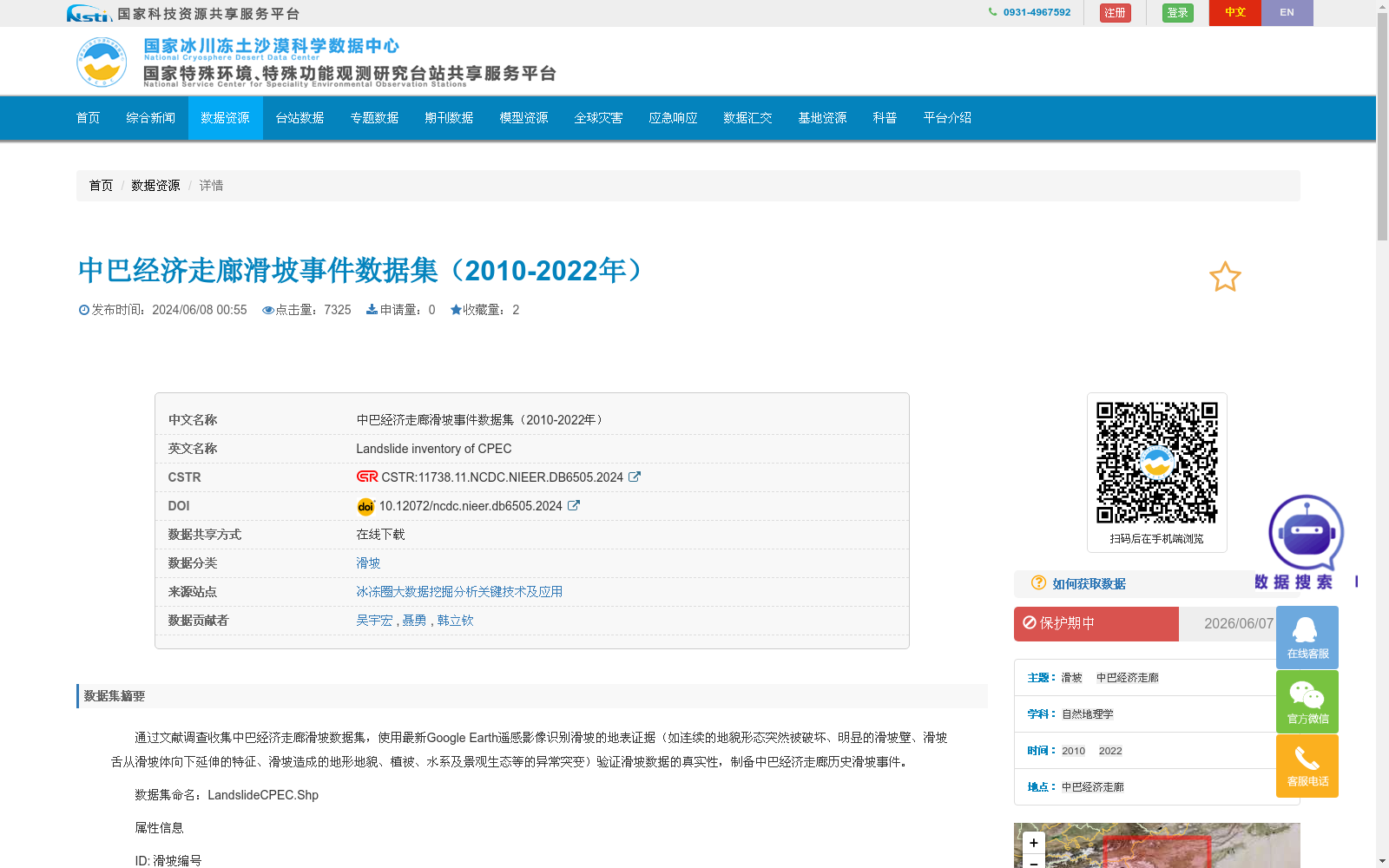1389x868 pixels.
Task: Open the 模型资源 nav item
Action: [524, 118]
